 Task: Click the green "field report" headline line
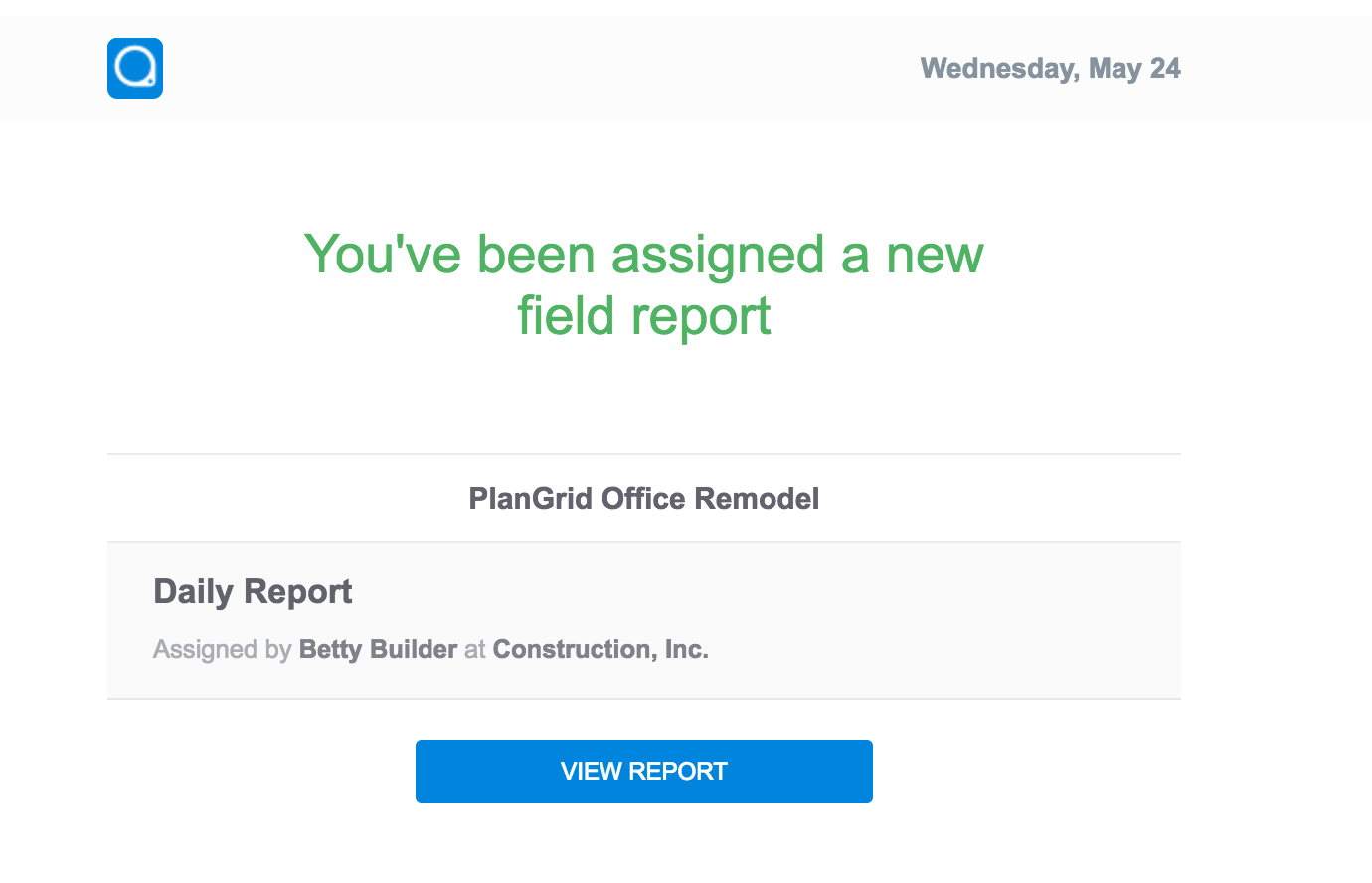644,316
